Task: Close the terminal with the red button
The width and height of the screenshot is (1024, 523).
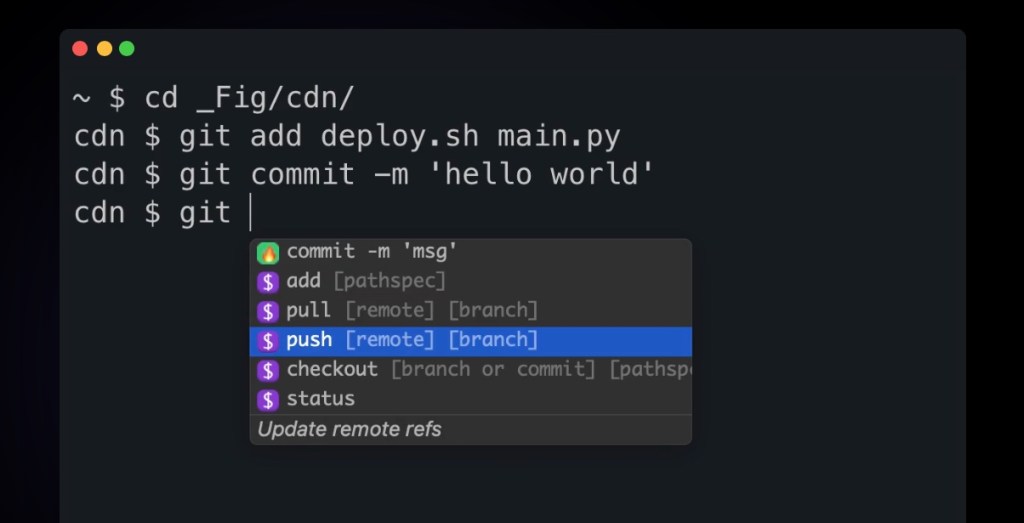Action: [81, 48]
